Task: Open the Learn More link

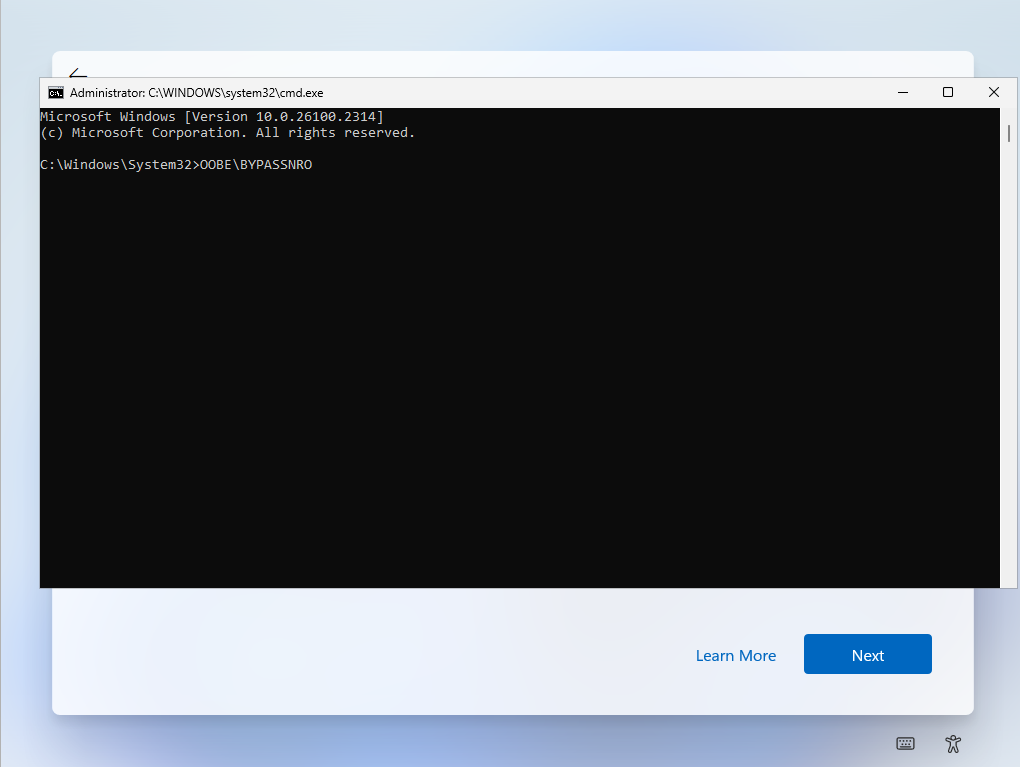Action: pyautogui.click(x=736, y=656)
